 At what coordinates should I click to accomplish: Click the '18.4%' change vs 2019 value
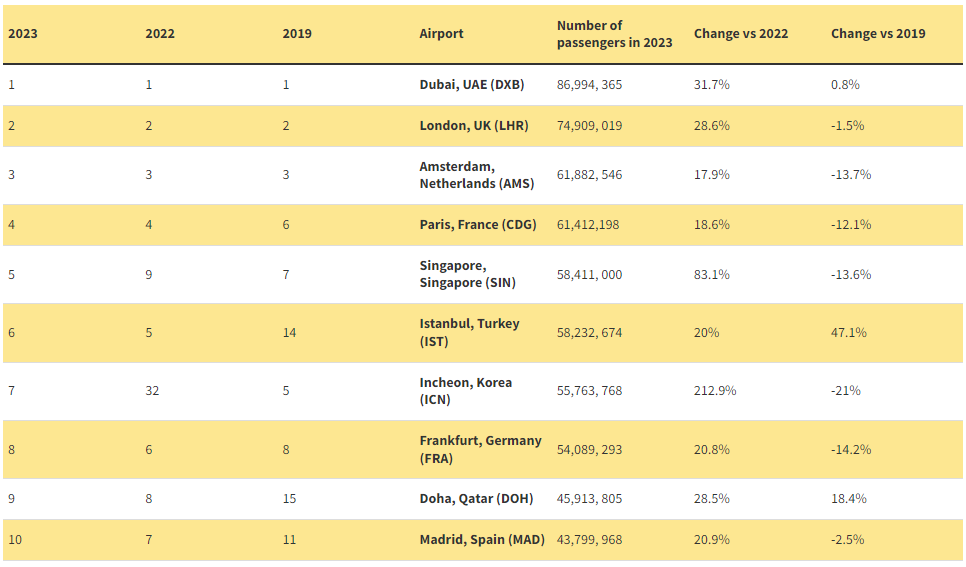849,499
